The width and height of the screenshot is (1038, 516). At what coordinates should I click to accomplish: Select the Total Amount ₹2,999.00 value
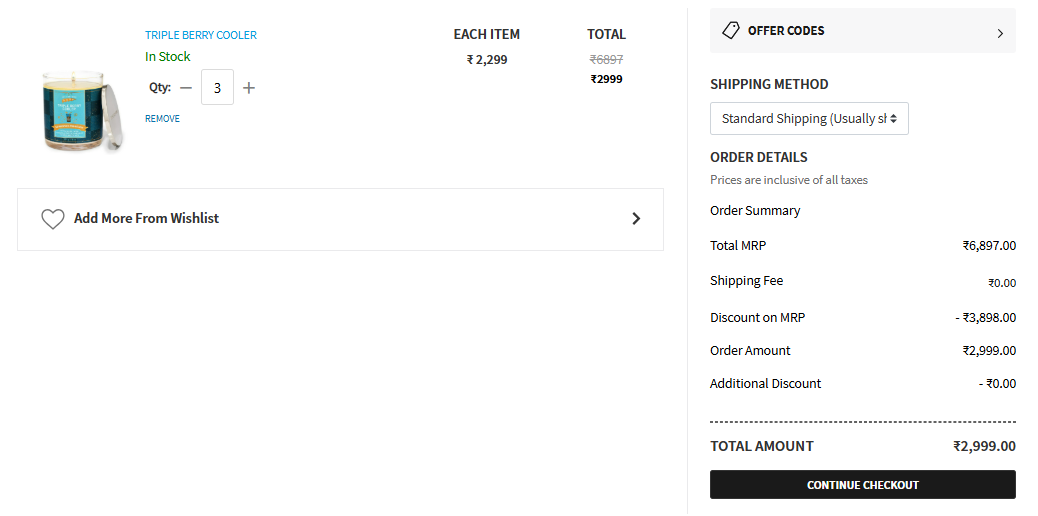click(984, 446)
